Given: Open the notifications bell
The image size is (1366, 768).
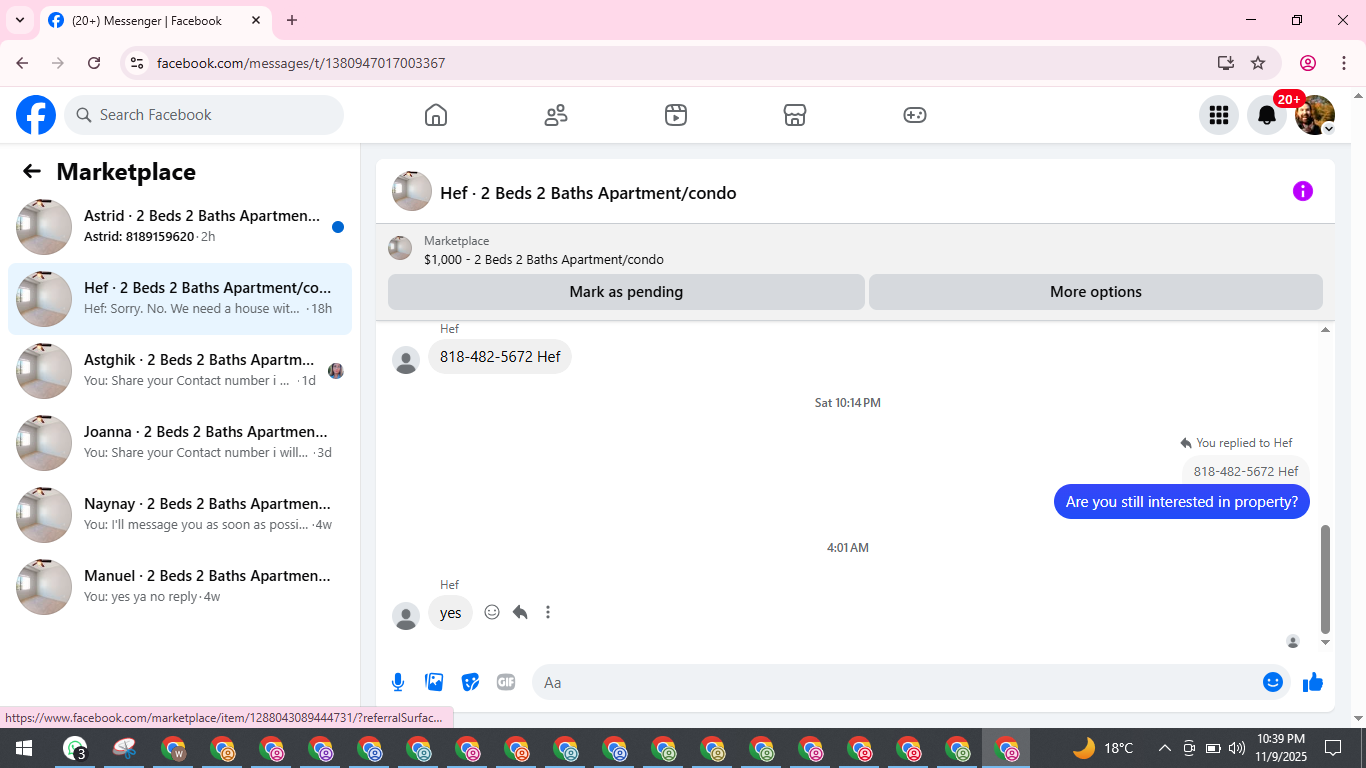Looking at the screenshot, I should point(1267,115).
